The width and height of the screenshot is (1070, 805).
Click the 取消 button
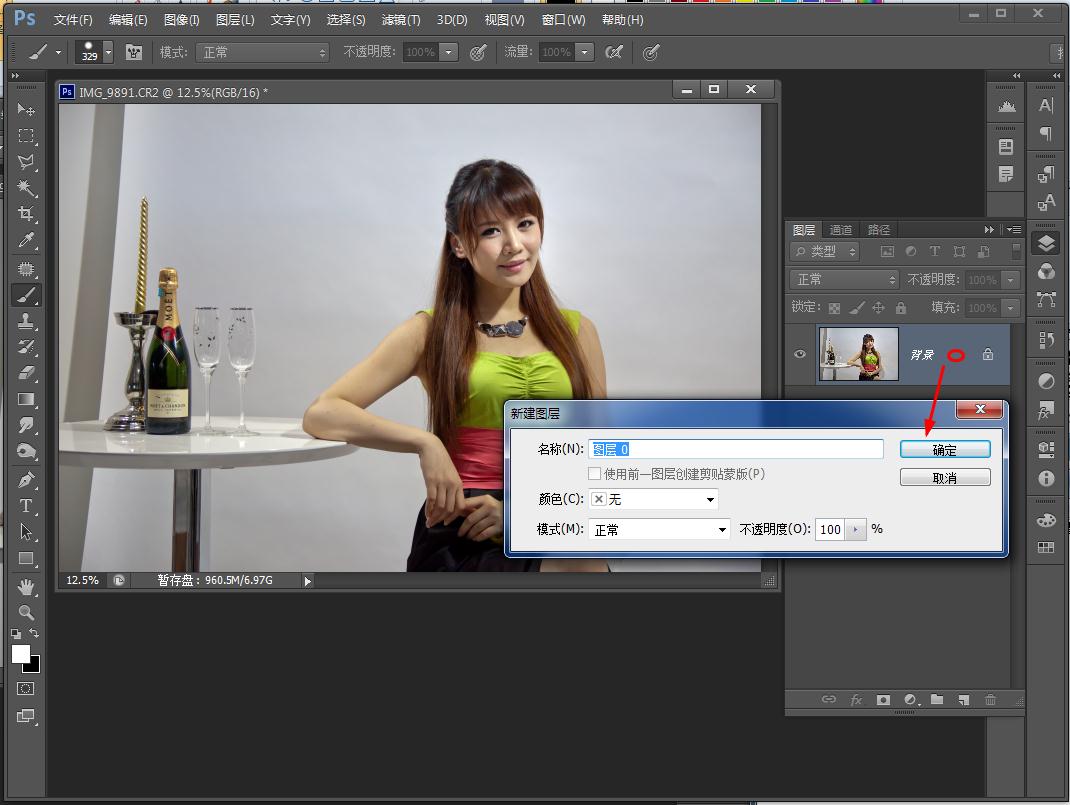pos(945,478)
